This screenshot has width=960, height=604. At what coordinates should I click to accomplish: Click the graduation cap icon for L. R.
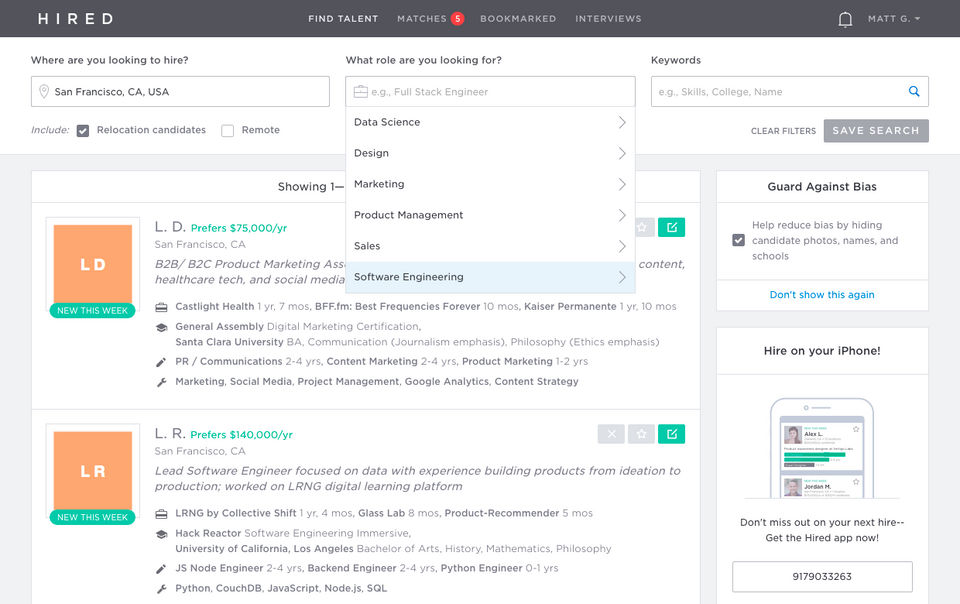pyautogui.click(x=161, y=534)
